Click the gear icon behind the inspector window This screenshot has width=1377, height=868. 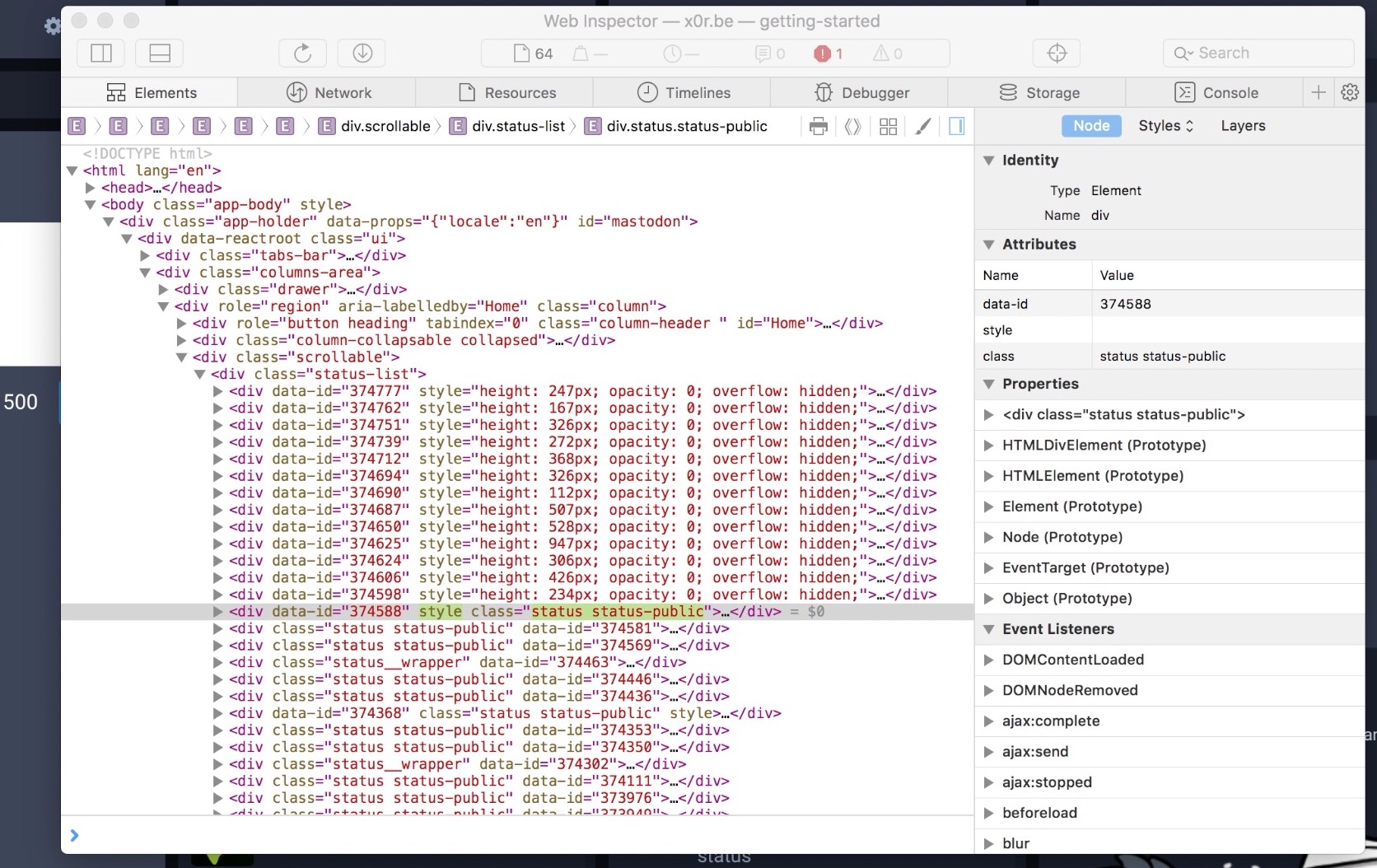pos(52,26)
